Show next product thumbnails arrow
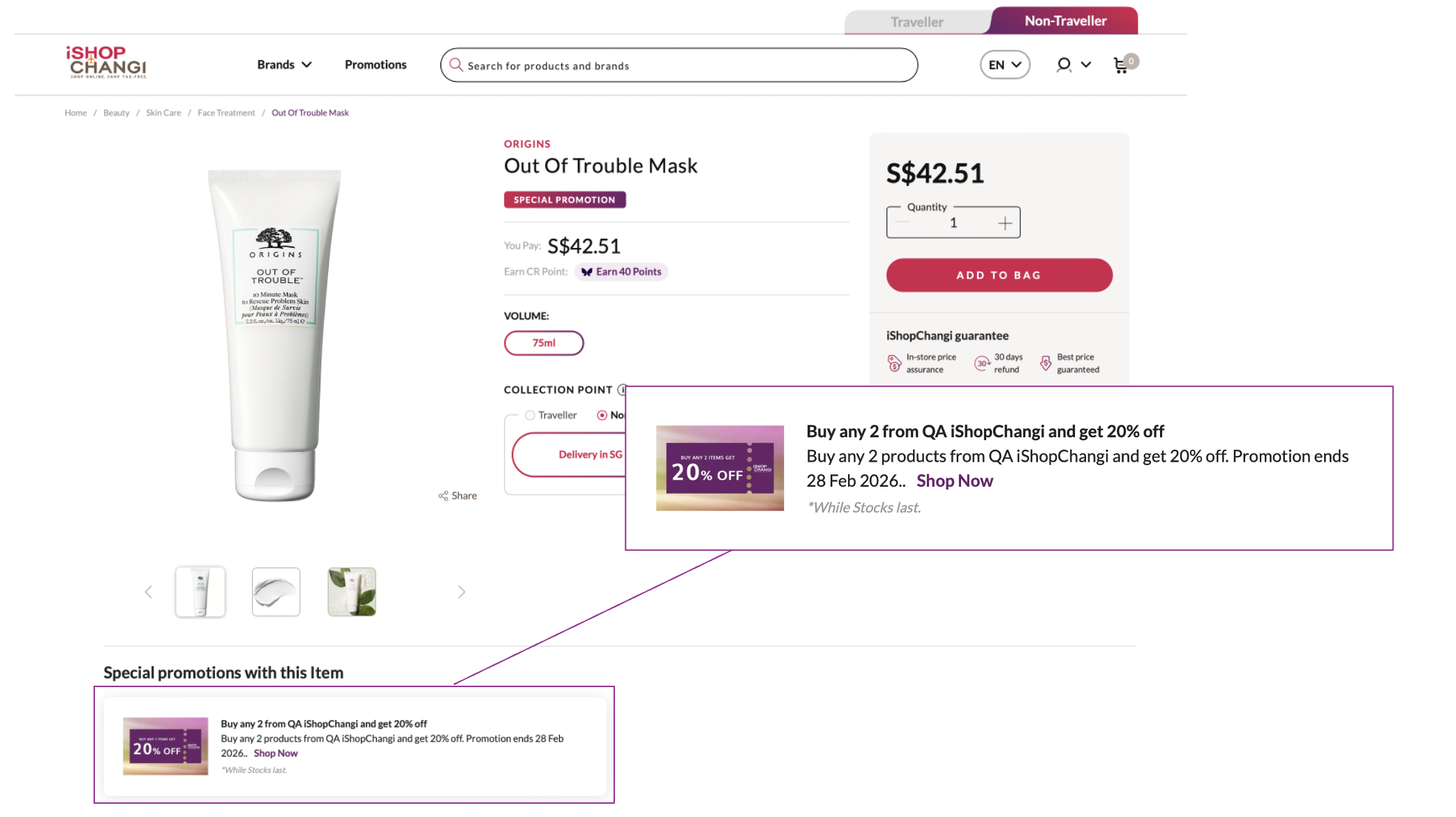The width and height of the screenshot is (1456, 817). click(x=461, y=592)
